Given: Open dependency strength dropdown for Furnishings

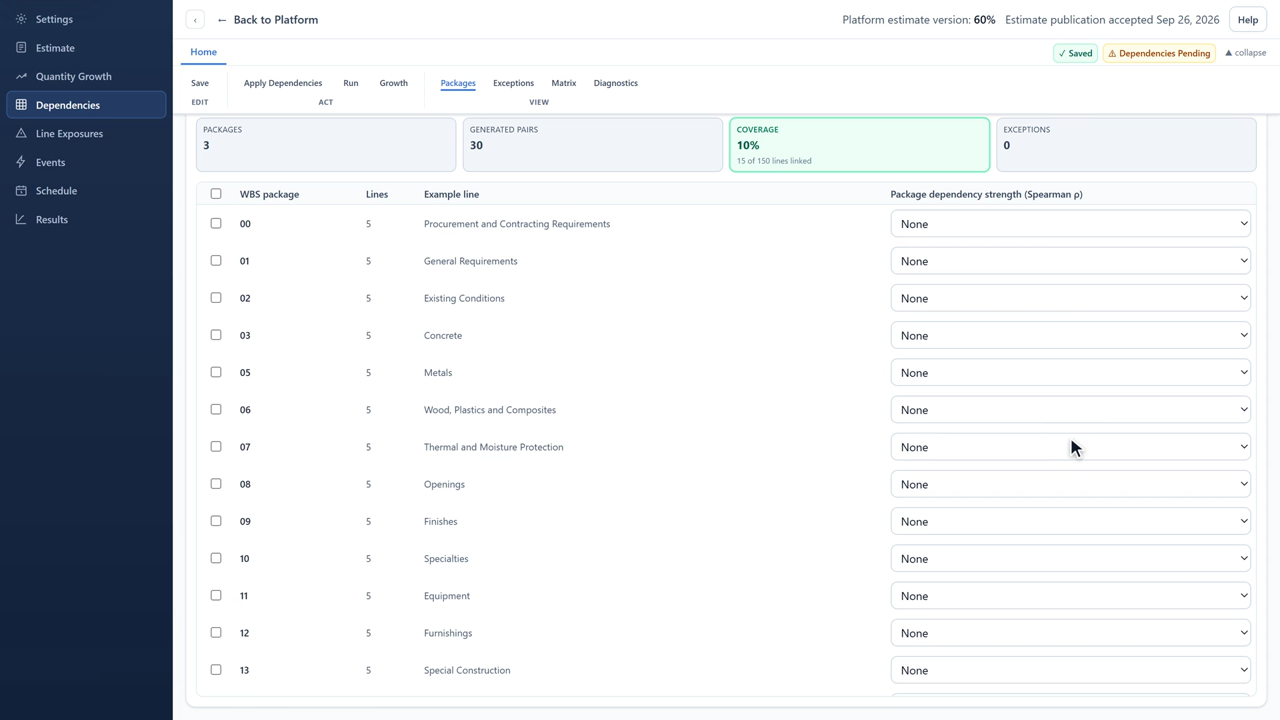Looking at the screenshot, I should point(1070,633).
